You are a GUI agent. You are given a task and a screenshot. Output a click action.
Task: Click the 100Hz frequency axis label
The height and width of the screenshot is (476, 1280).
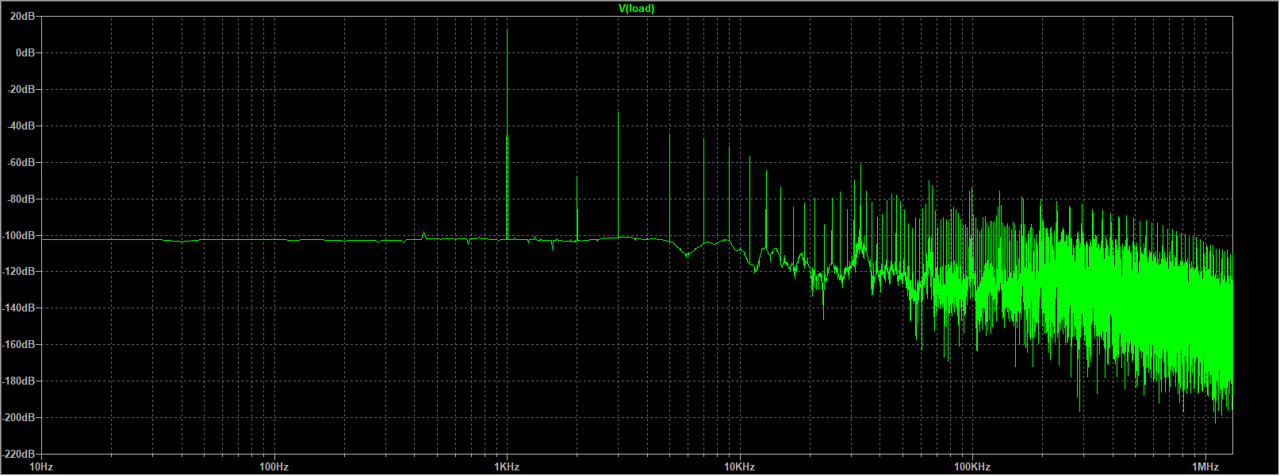pos(274,467)
